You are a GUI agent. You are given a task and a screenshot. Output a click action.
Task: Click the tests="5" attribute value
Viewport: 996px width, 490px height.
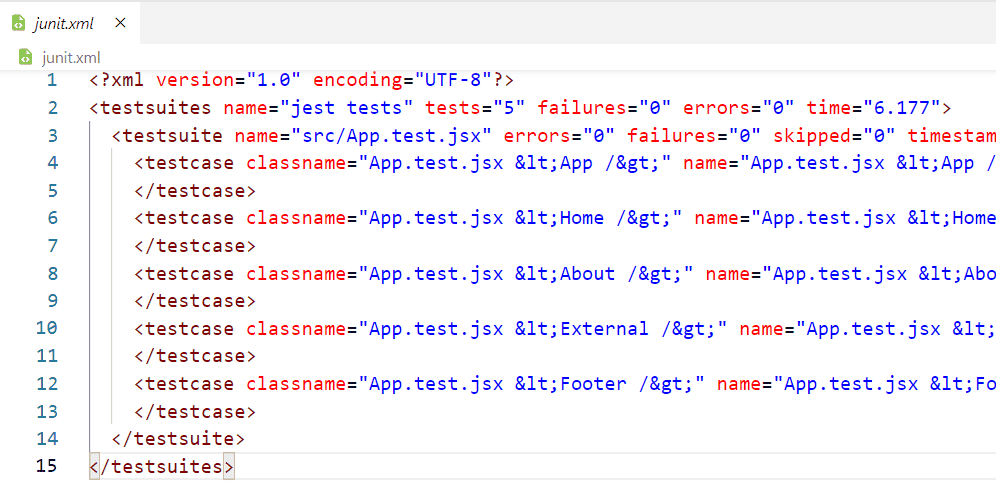pyautogui.click(x=509, y=108)
